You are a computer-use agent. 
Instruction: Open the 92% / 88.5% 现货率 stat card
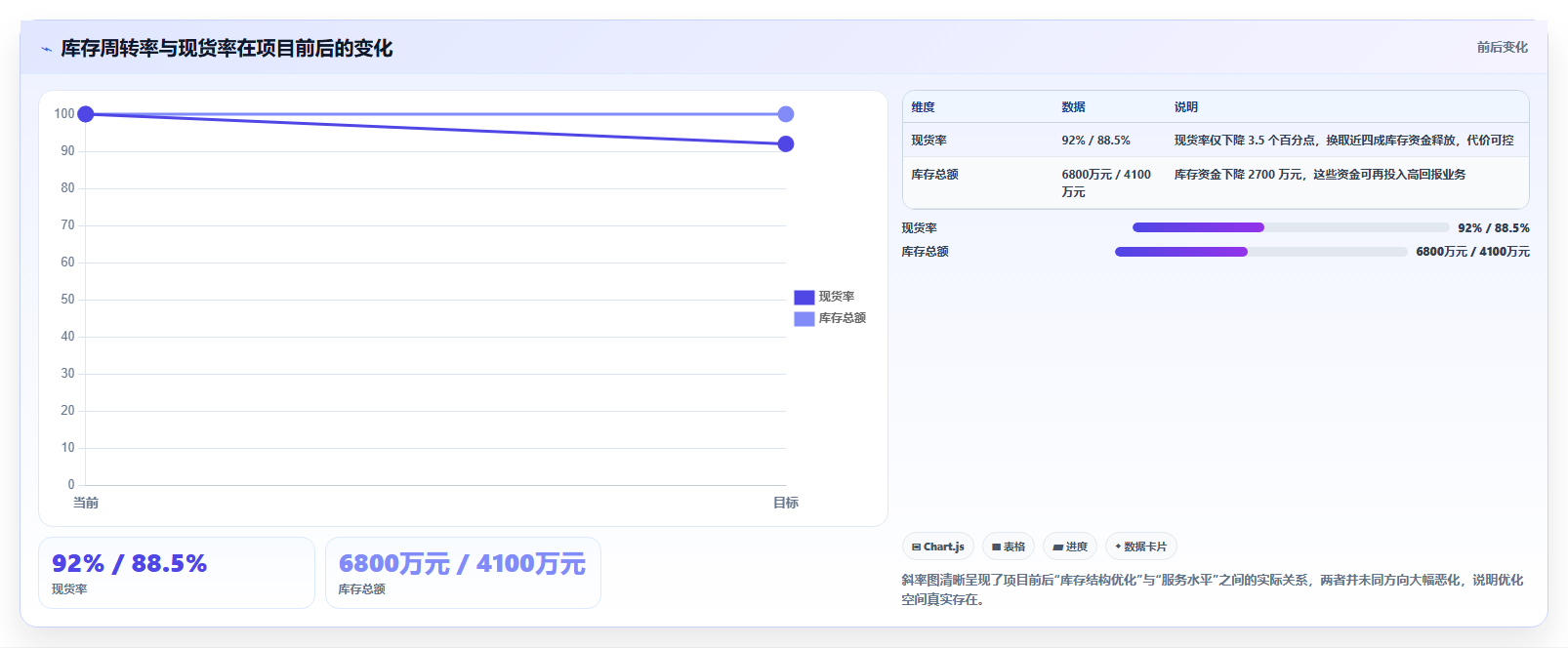pyautogui.click(x=177, y=573)
